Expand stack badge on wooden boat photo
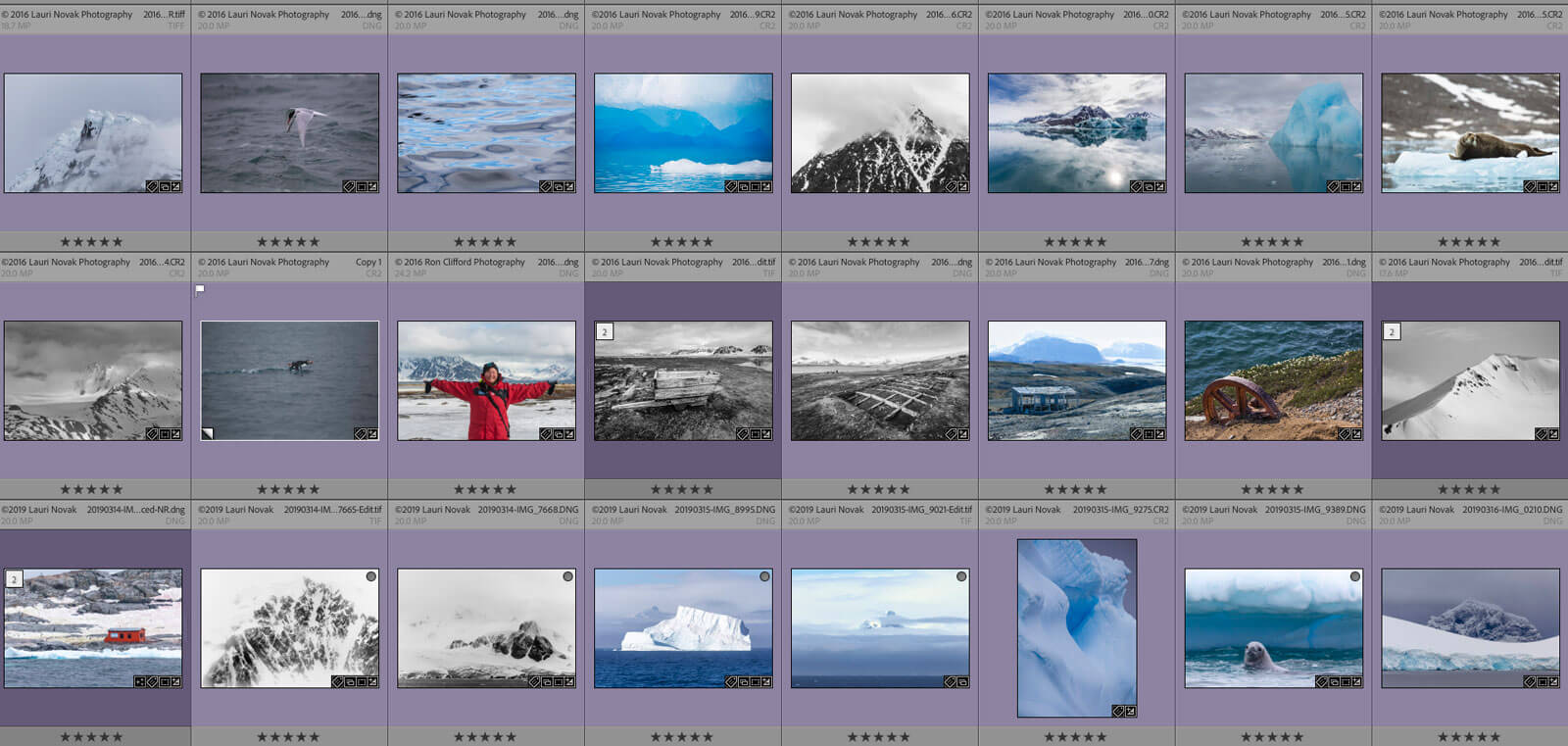The width and height of the screenshot is (1568, 746). (605, 332)
